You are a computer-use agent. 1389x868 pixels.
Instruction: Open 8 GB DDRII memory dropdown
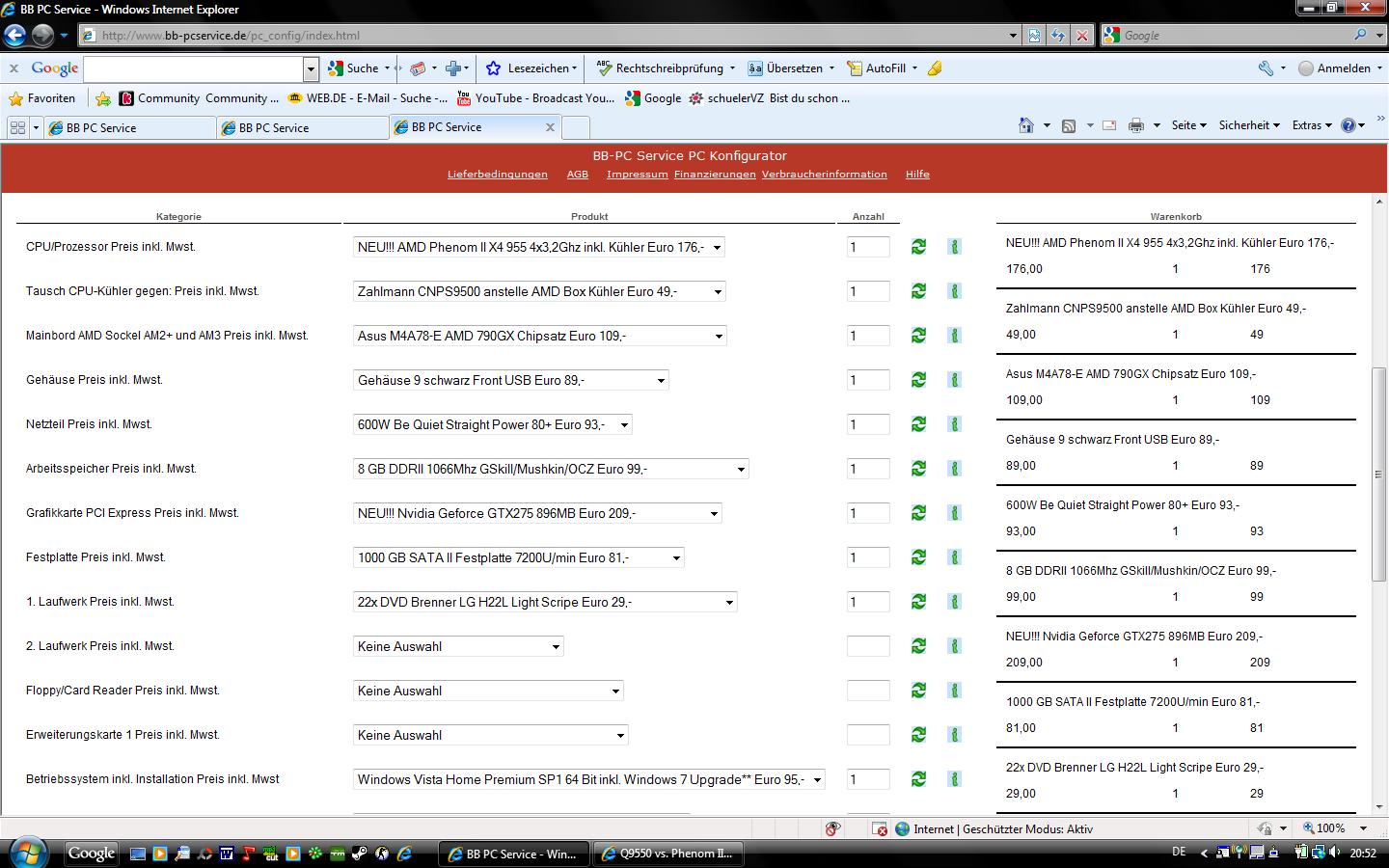551,469
